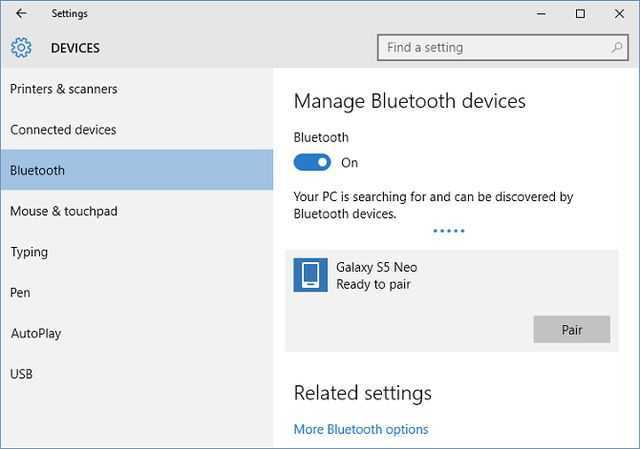This screenshot has width=640, height=449.
Task: Toggle the Bluetooth switch off
Action: click(x=312, y=162)
